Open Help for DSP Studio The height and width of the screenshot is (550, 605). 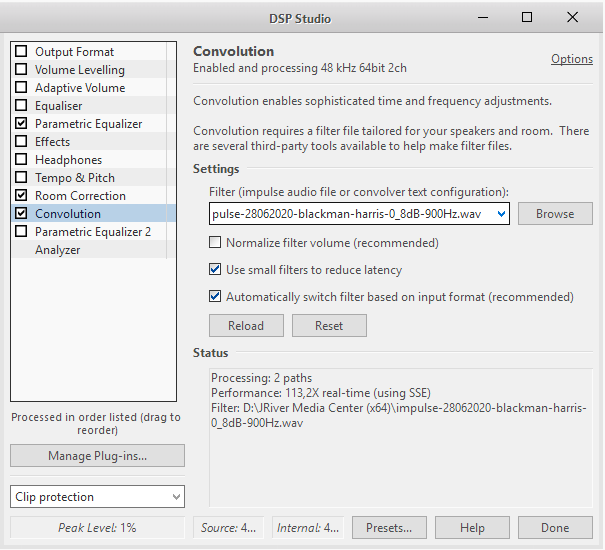472,528
